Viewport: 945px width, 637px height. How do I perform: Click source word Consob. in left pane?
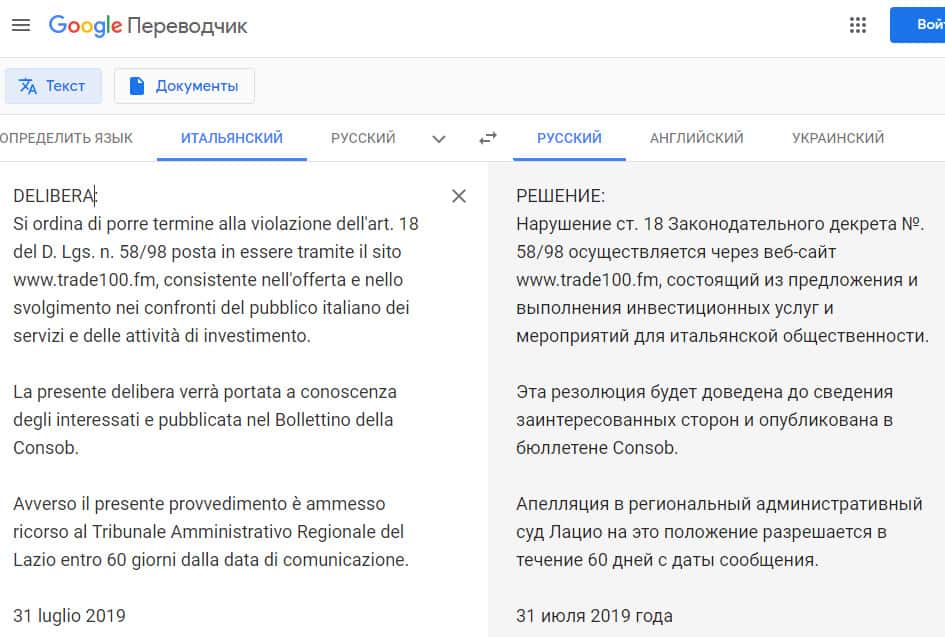[x=46, y=448]
